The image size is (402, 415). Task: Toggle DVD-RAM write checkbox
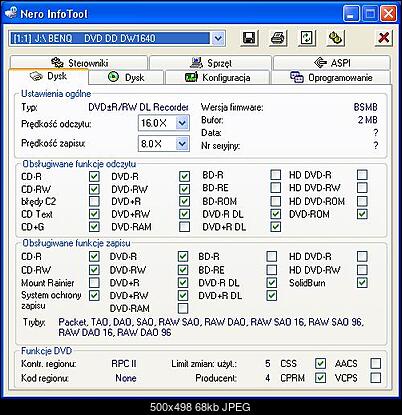tap(183, 308)
